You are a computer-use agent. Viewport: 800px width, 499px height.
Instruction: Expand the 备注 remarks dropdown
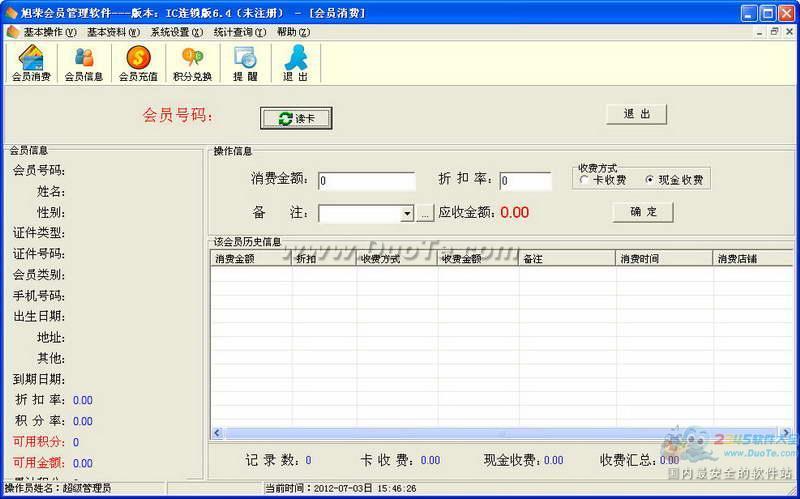click(x=407, y=213)
